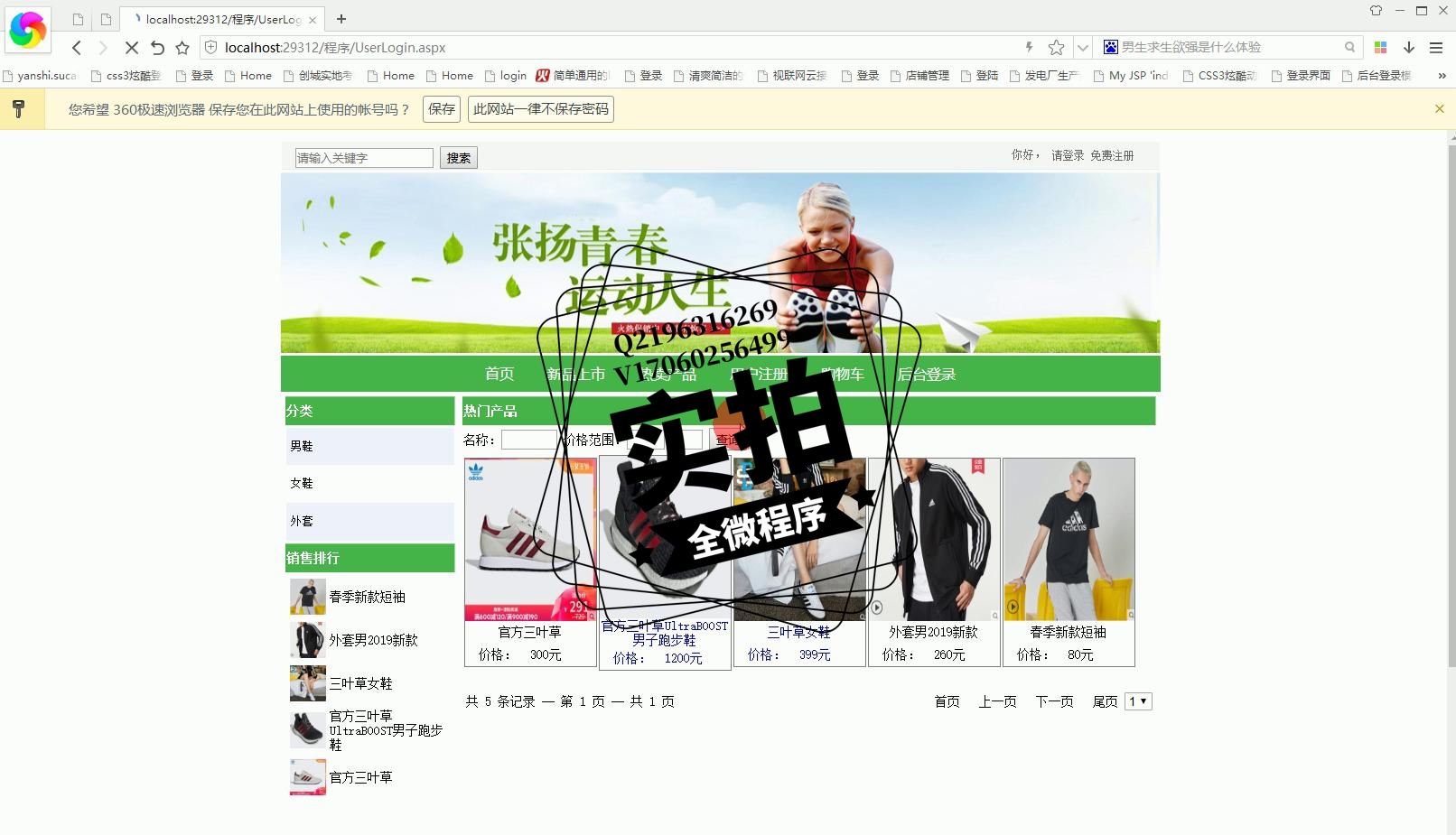The height and width of the screenshot is (835, 1456).
Task: Open the 店铺管理 bookmark
Action: [919, 76]
